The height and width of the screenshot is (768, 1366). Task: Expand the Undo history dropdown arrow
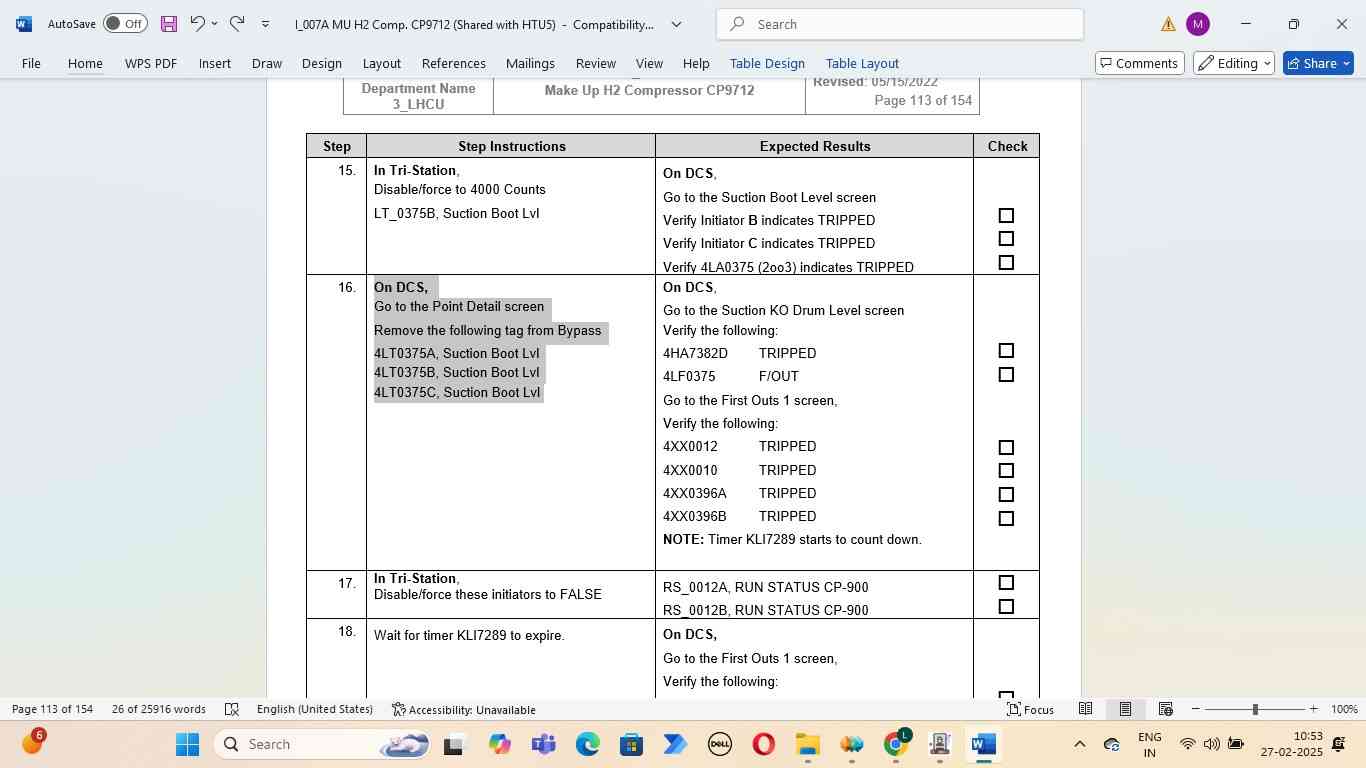pyautogui.click(x=214, y=24)
